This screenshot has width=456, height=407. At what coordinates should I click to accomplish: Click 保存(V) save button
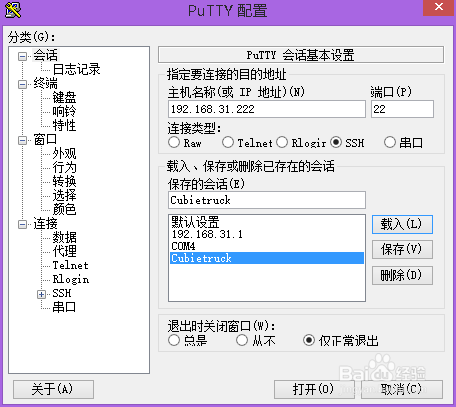pos(402,250)
